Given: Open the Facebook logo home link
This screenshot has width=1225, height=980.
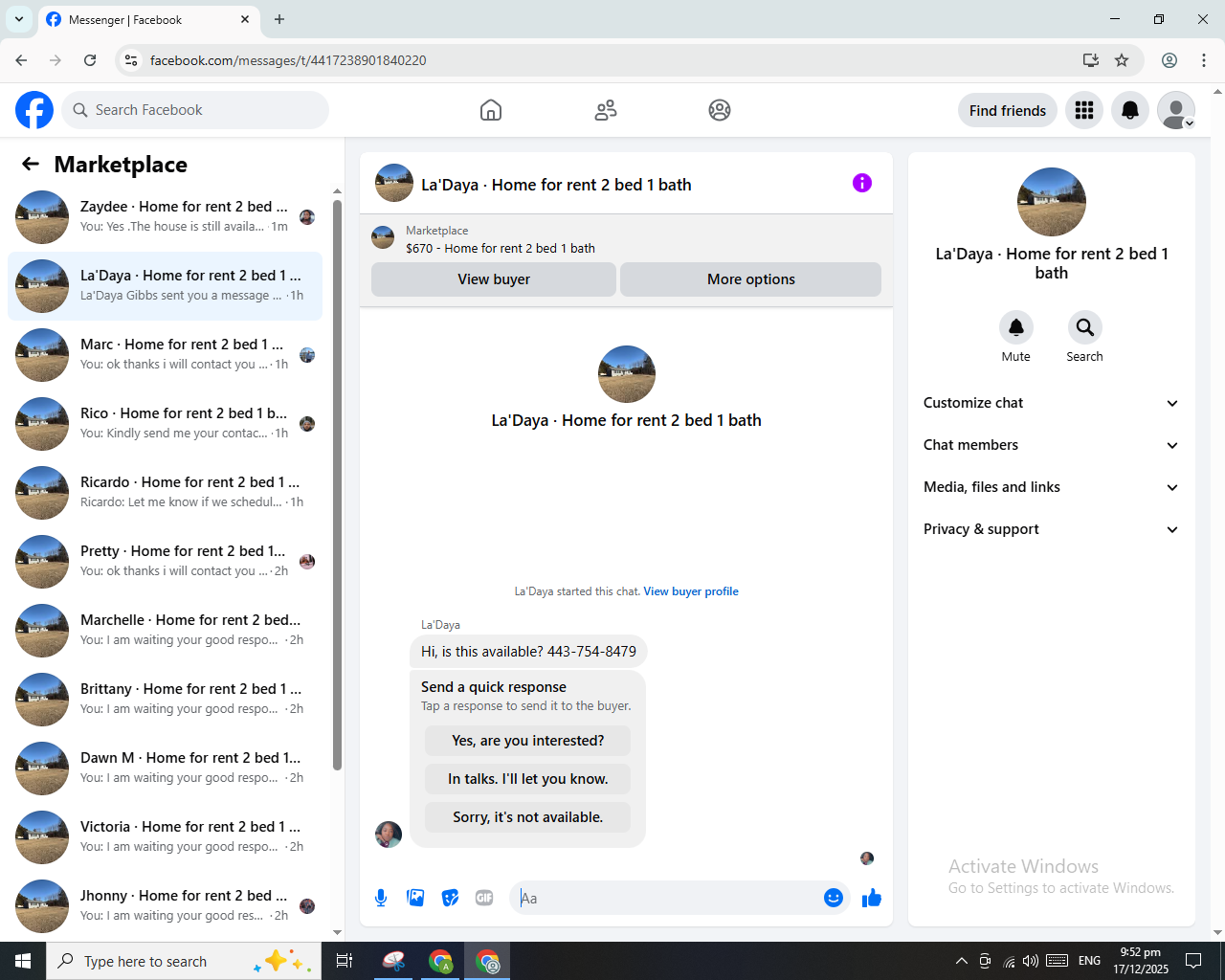Looking at the screenshot, I should coord(34,110).
